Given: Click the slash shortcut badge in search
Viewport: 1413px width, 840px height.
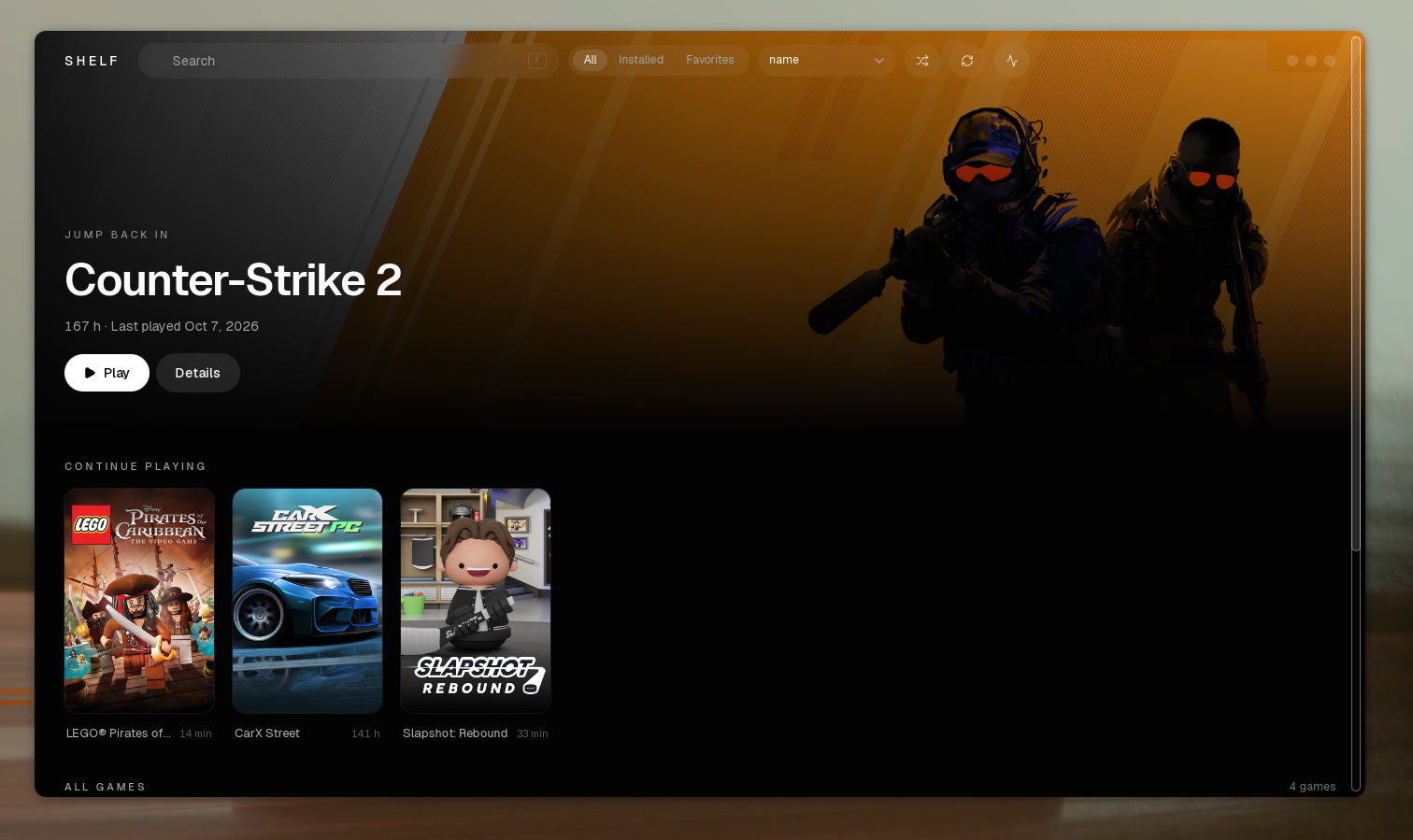Looking at the screenshot, I should pyautogui.click(x=537, y=61).
